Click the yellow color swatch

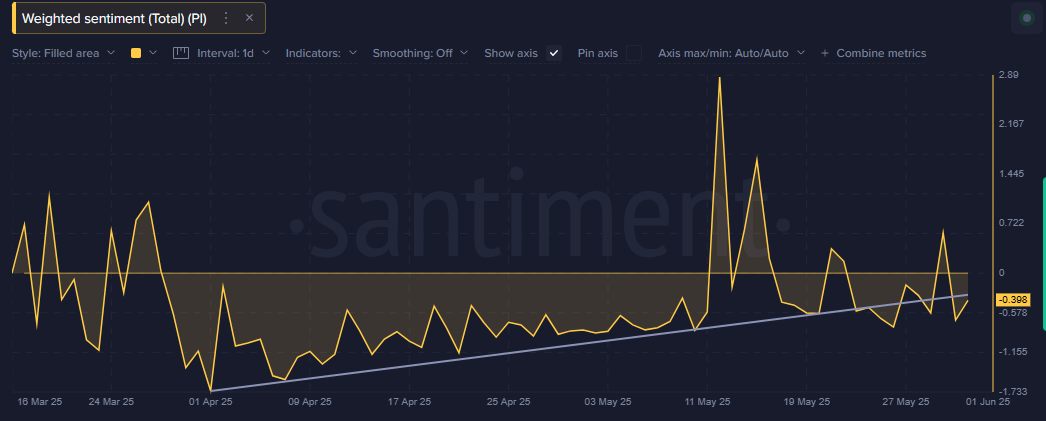[136, 53]
